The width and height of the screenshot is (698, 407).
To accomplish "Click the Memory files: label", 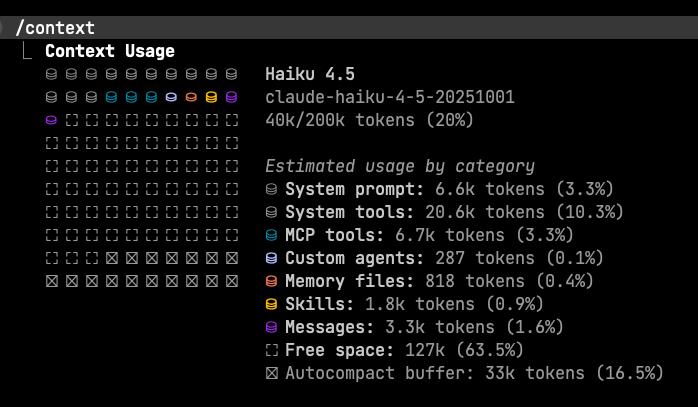I will (350, 281).
